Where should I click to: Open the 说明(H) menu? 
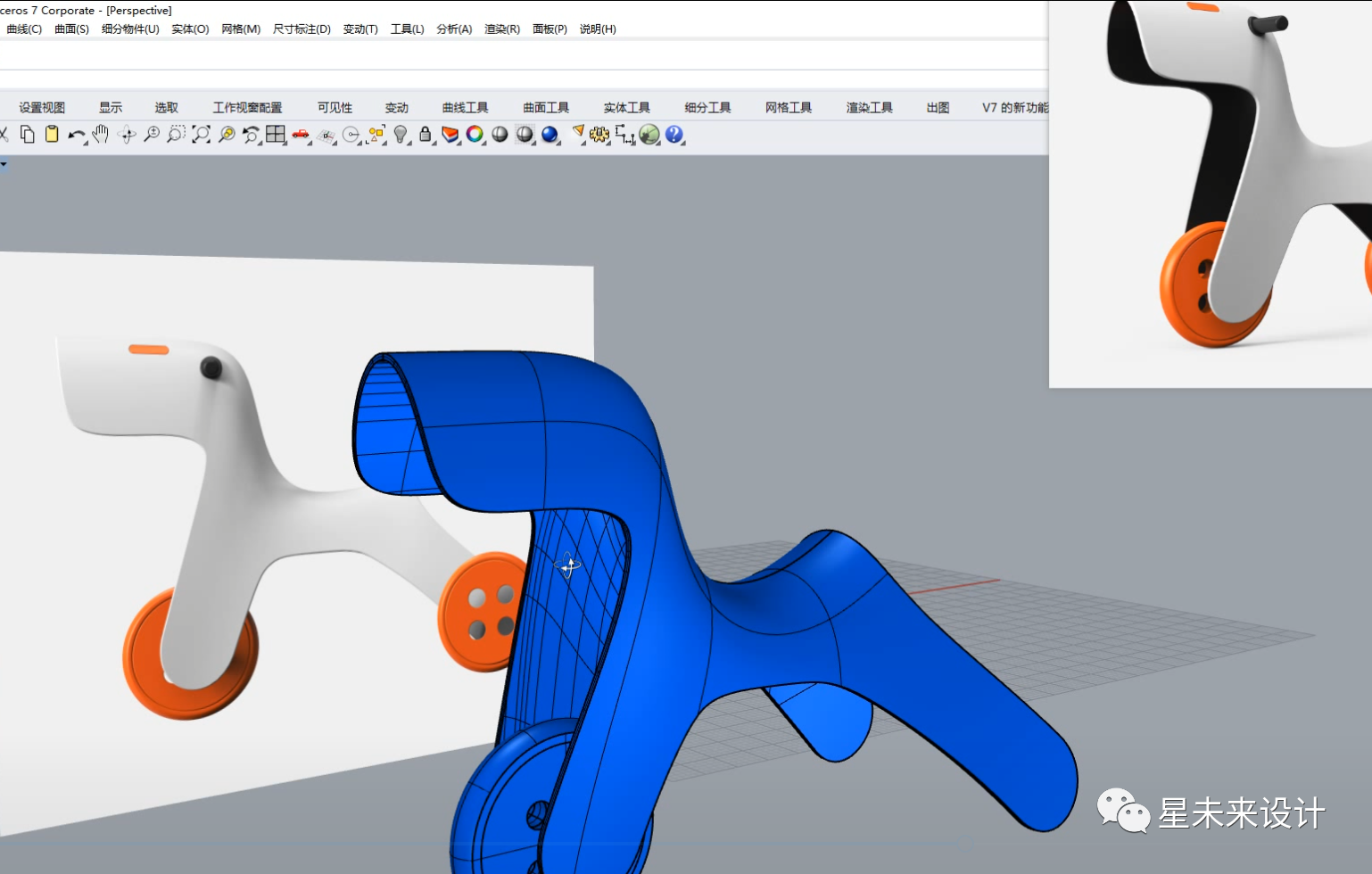[x=598, y=29]
